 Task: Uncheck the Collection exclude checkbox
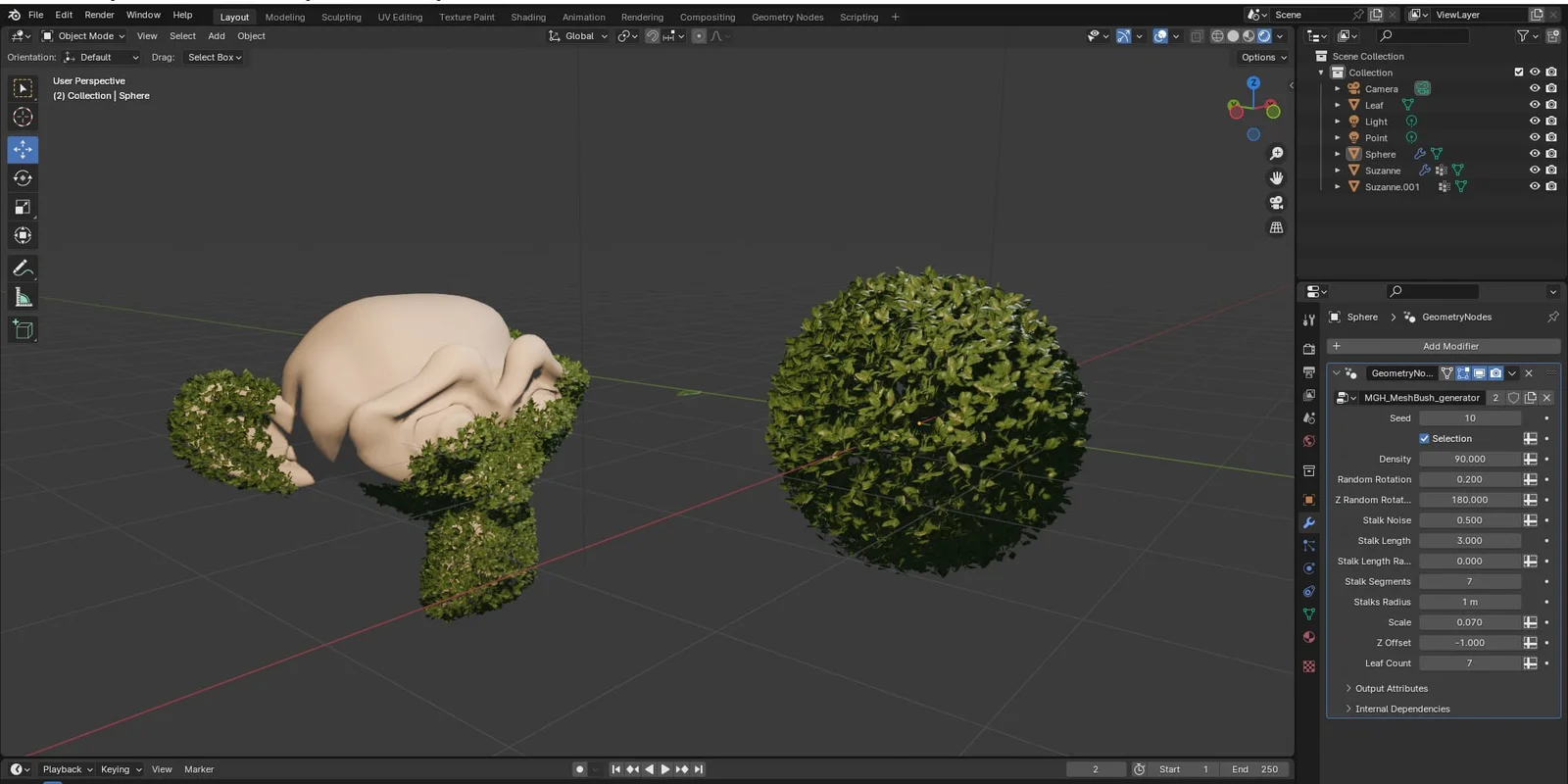(1519, 72)
